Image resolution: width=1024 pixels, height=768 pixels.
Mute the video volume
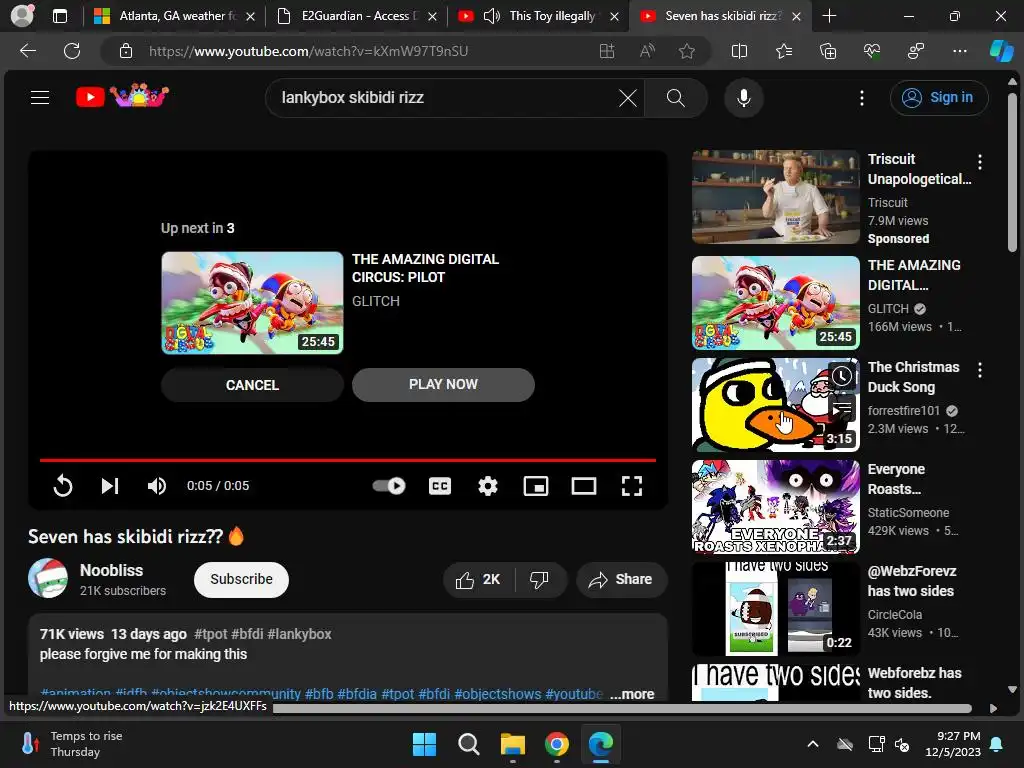pyautogui.click(x=157, y=486)
